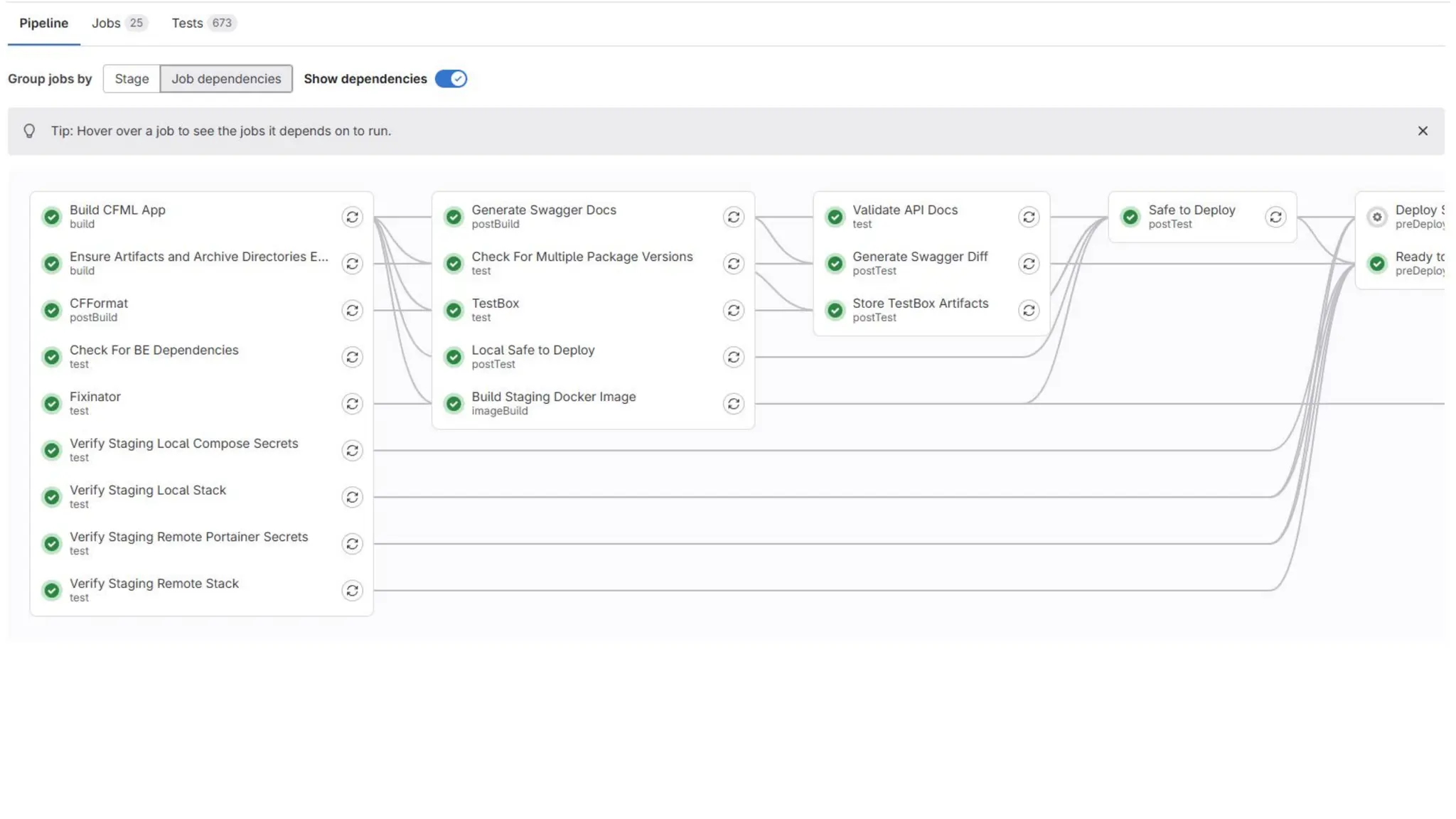Retry the Generate Swagger Docs job

[x=733, y=217]
